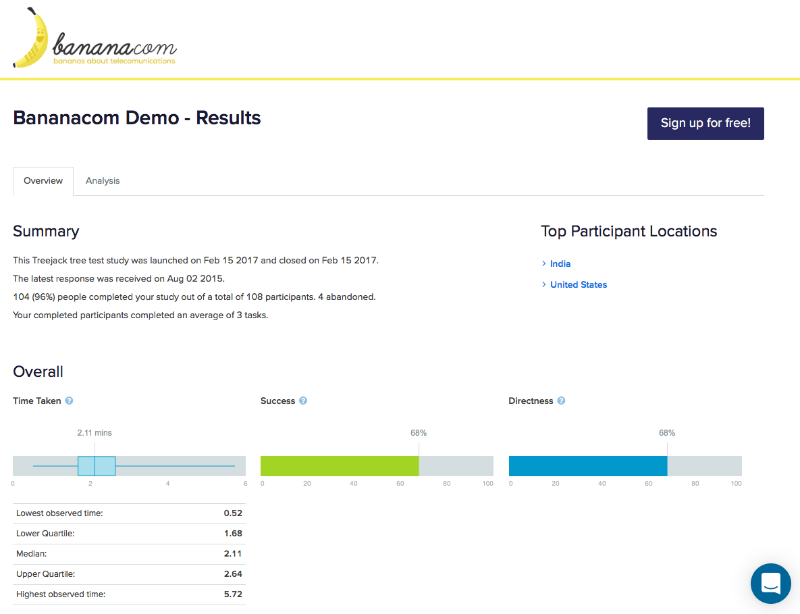Select the Median time row

[x=129, y=554]
